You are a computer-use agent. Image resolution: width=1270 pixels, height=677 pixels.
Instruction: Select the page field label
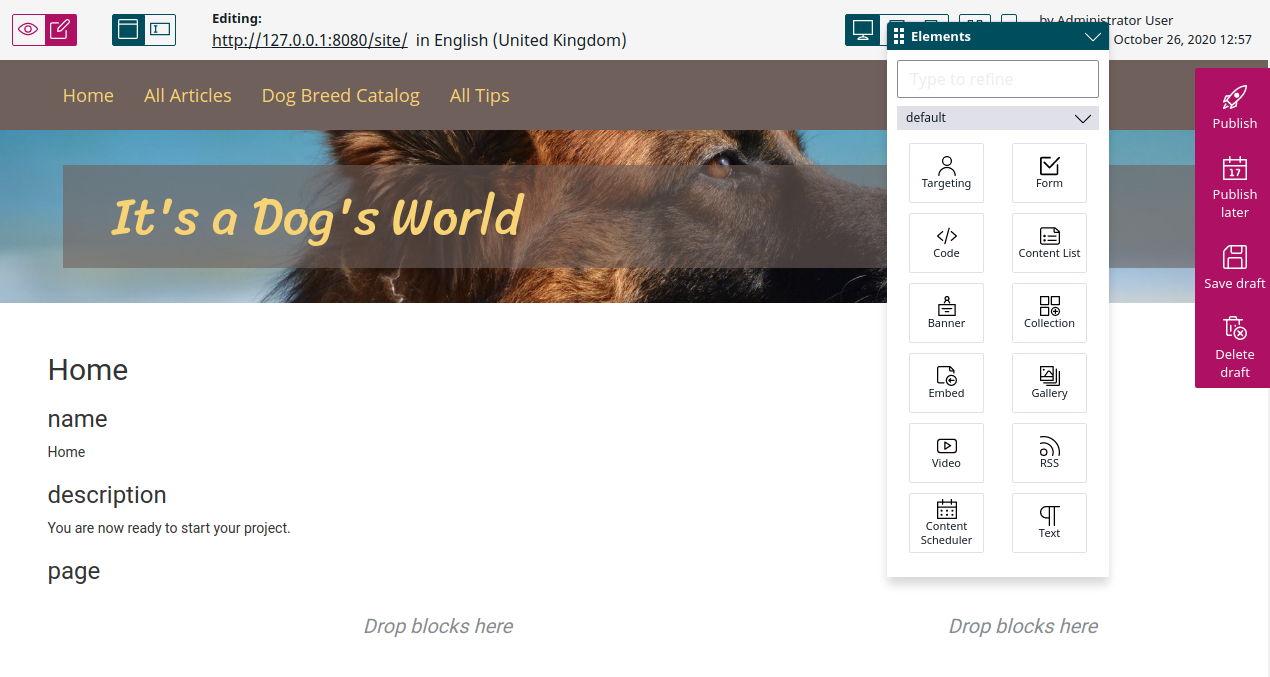pos(74,572)
